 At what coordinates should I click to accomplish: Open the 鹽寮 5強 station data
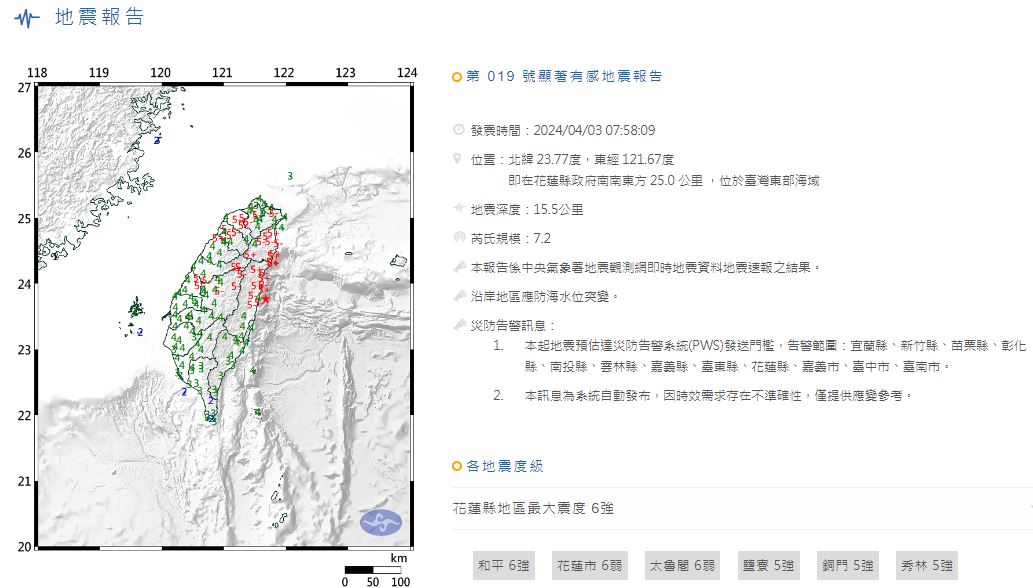coord(767,566)
